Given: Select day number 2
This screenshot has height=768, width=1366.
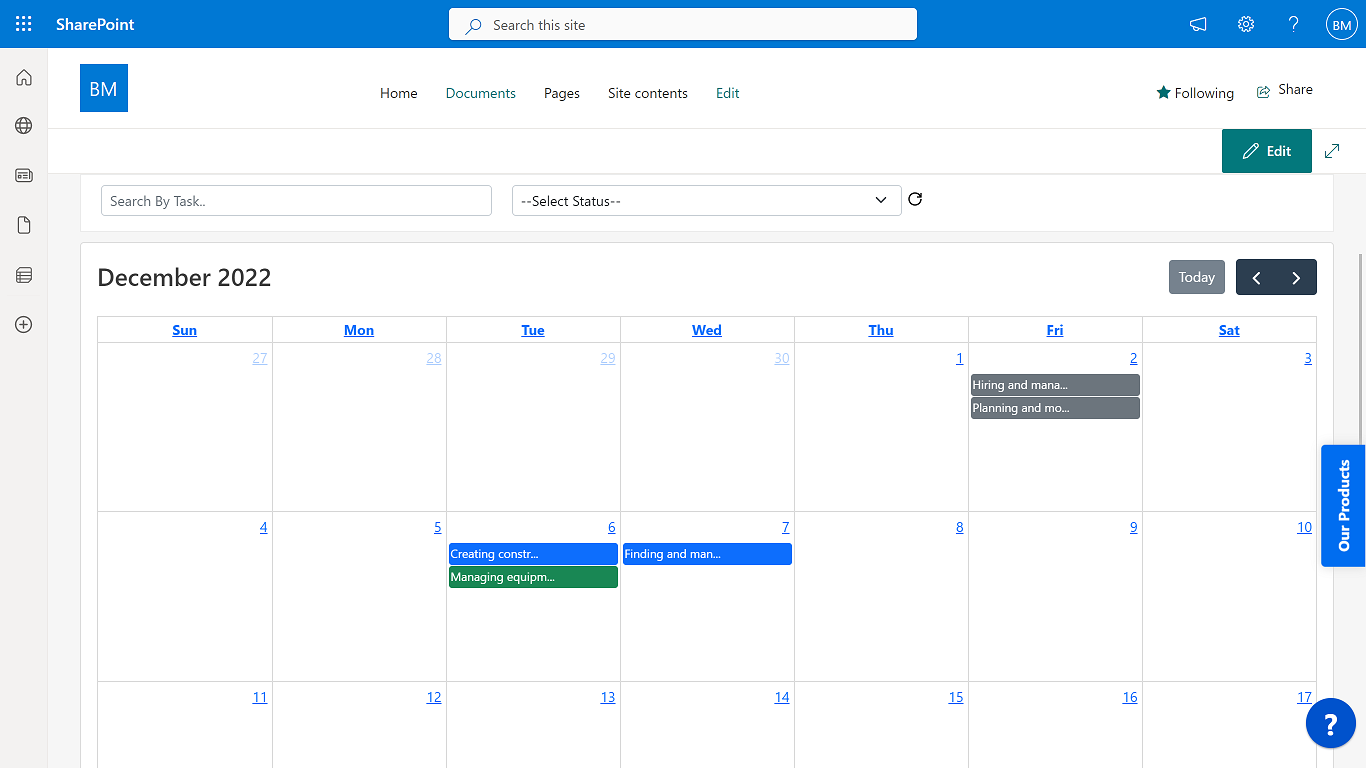Looking at the screenshot, I should click(x=1134, y=358).
